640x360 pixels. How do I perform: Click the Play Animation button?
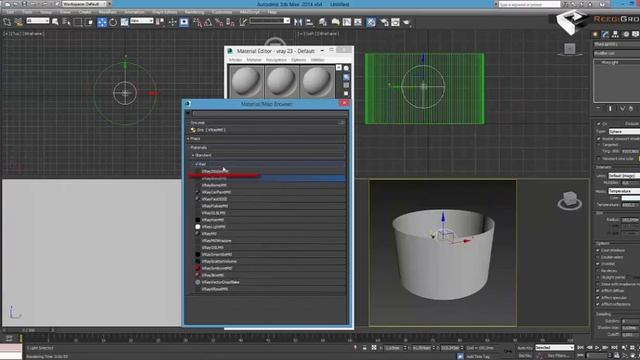tap(597, 348)
